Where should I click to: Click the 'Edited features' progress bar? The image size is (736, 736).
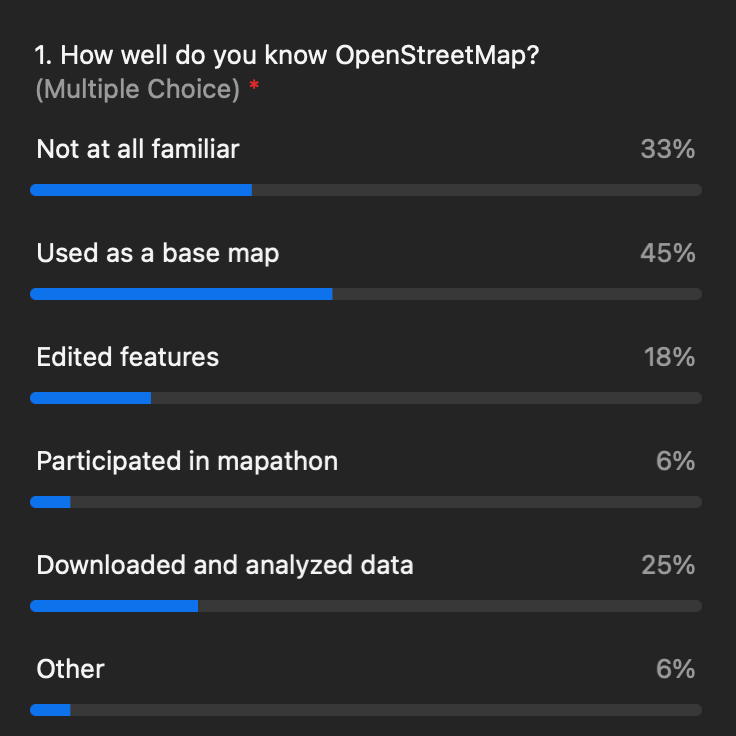tap(366, 398)
